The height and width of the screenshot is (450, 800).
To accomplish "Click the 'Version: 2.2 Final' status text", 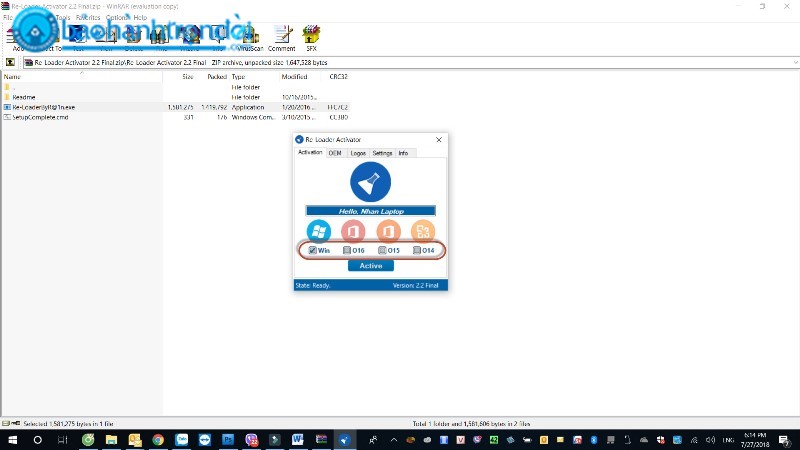I will point(415,285).
